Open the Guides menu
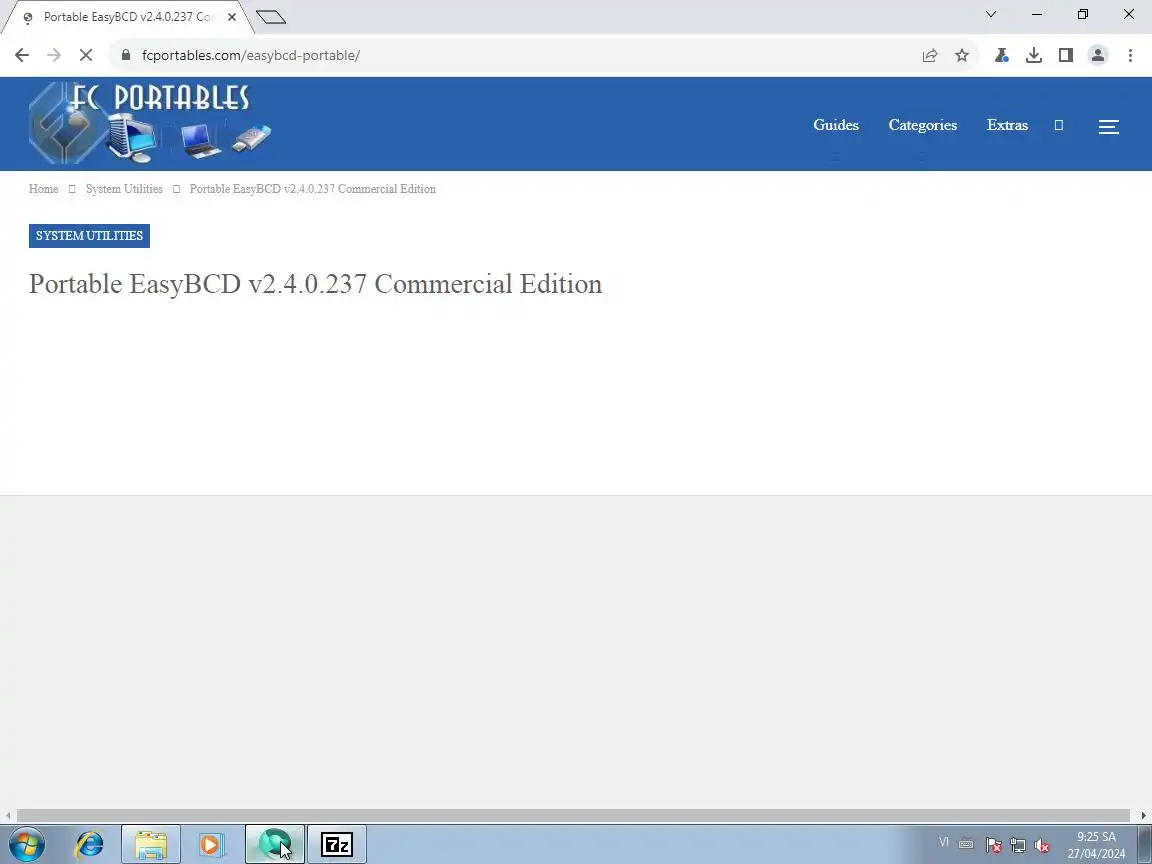Viewport: 1152px width, 864px height. [836, 125]
